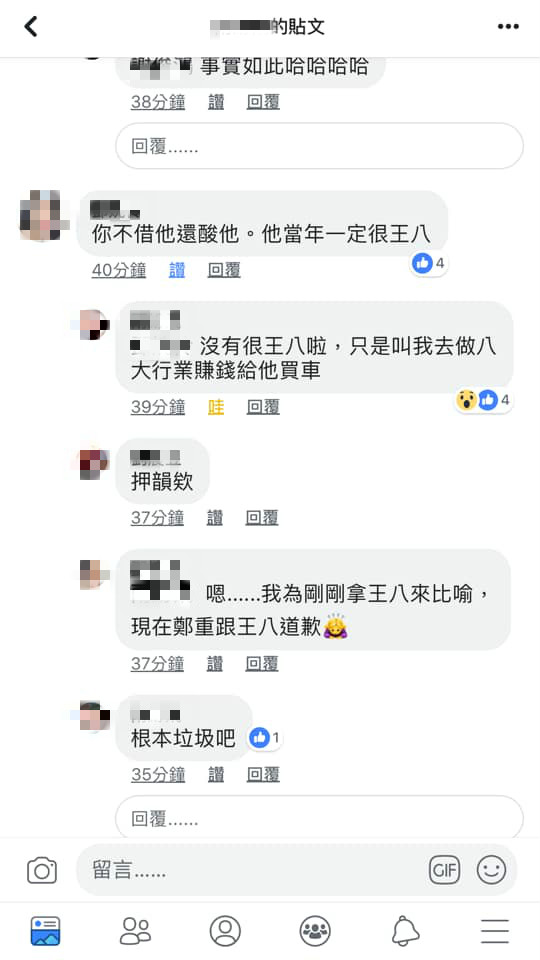Open the hamburger menu tab
This screenshot has width=540, height=960.
pyautogui.click(x=495, y=931)
